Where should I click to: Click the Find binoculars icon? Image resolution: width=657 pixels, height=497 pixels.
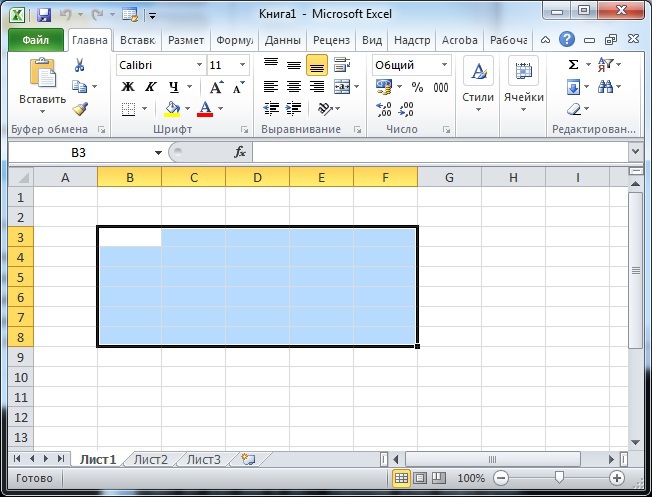pos(605,87)
